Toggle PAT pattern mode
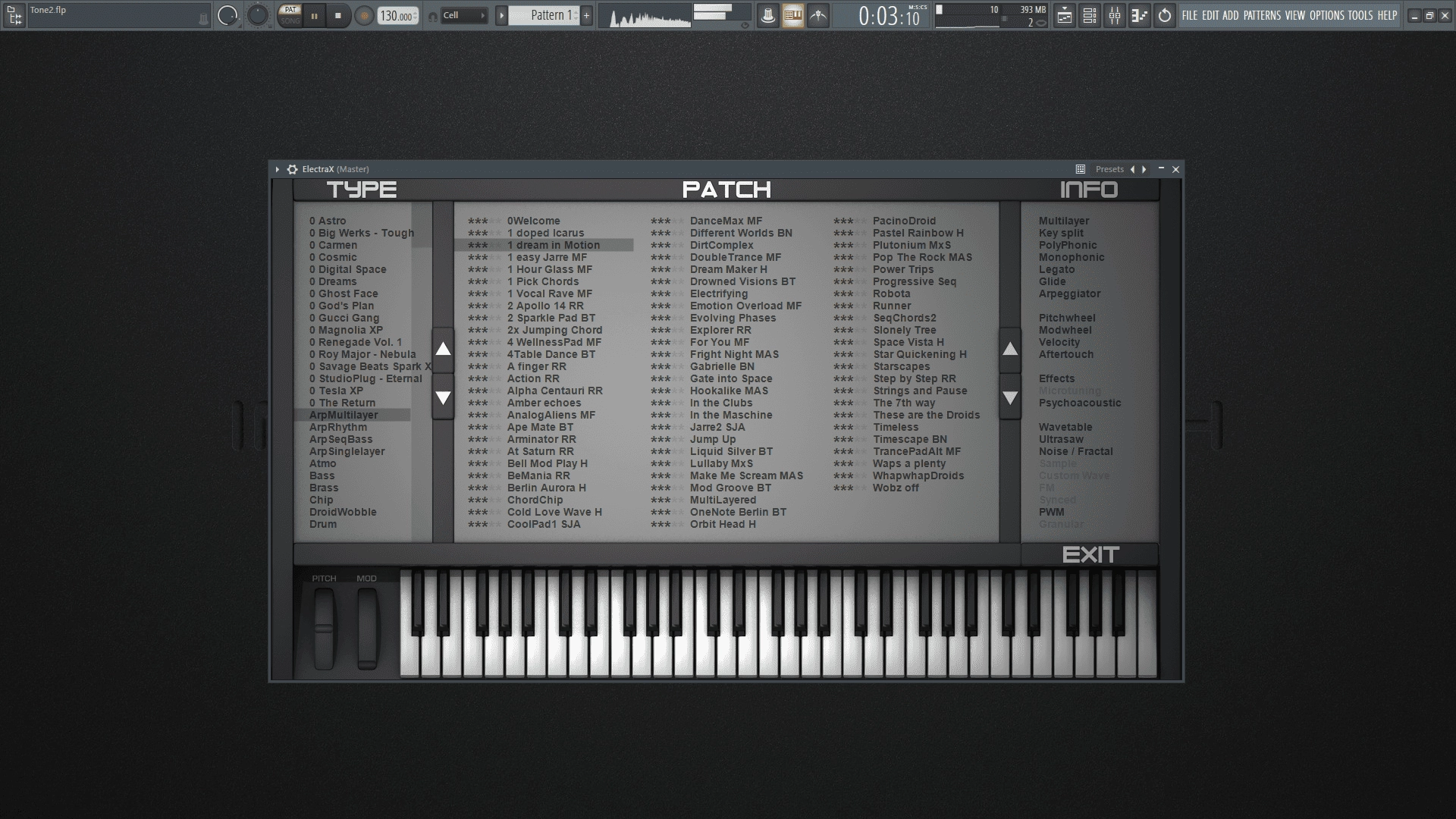The width and height of the screenshot is (1456, 819). tap(290, 10)
